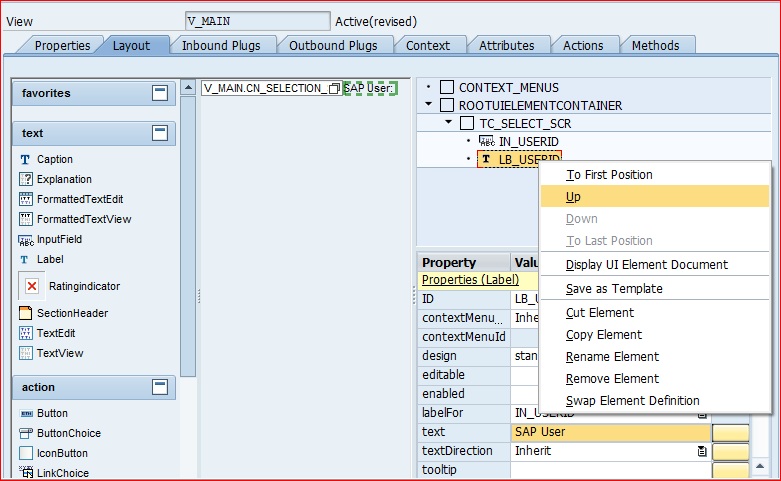The width and height of the screenshot is (781, 481).
Task: Select the SAP User: label in preview
Action: (370, 89)
